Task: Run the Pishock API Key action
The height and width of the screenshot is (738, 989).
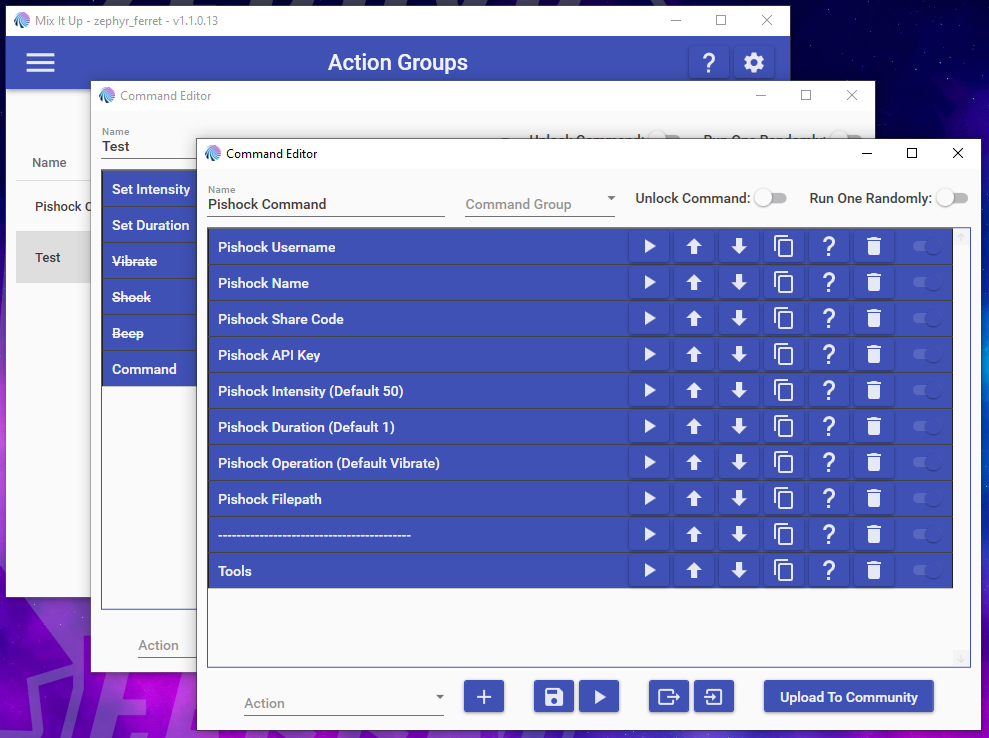Action: point(649,354)
